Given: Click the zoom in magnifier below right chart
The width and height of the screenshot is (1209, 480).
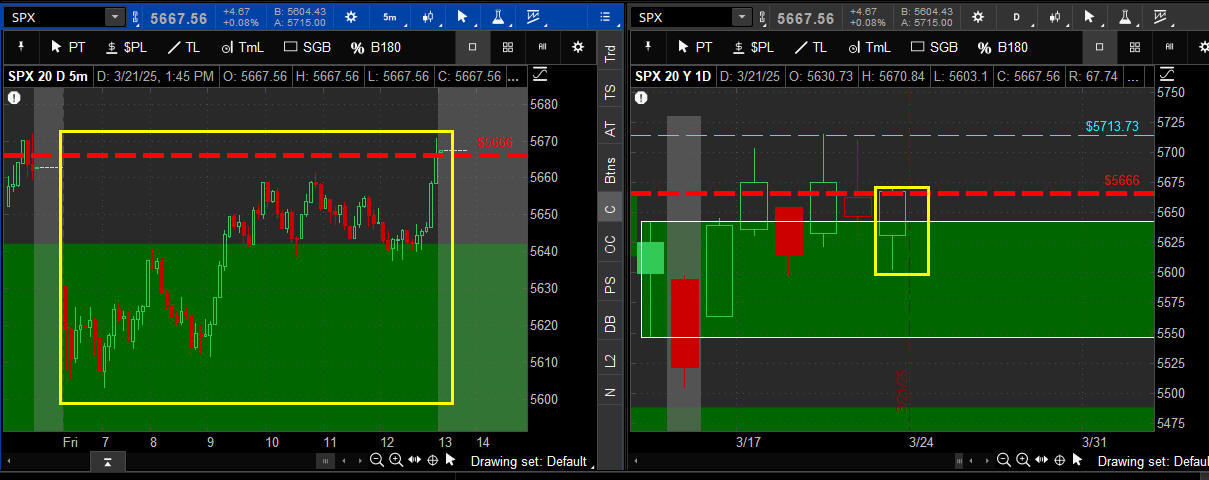Looking at the screenshot, I should point(1021,460).
